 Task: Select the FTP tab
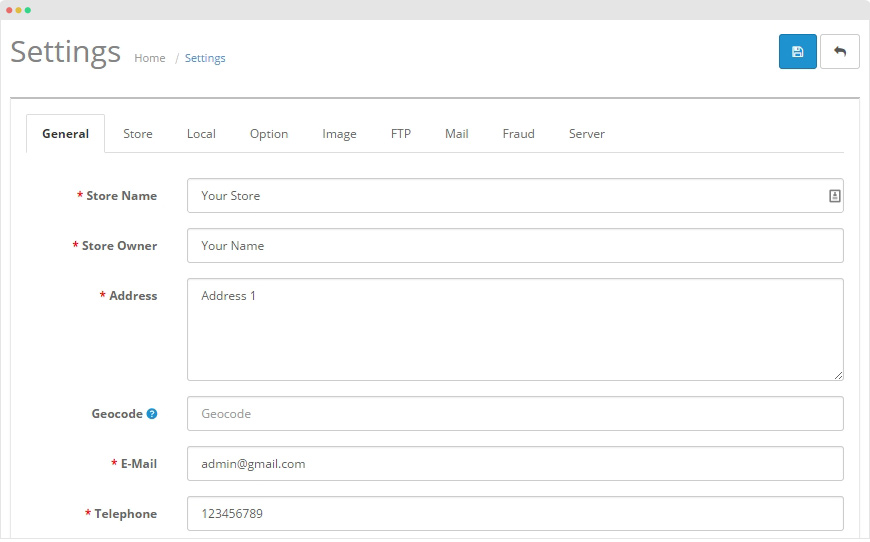(x=401, y=134)
